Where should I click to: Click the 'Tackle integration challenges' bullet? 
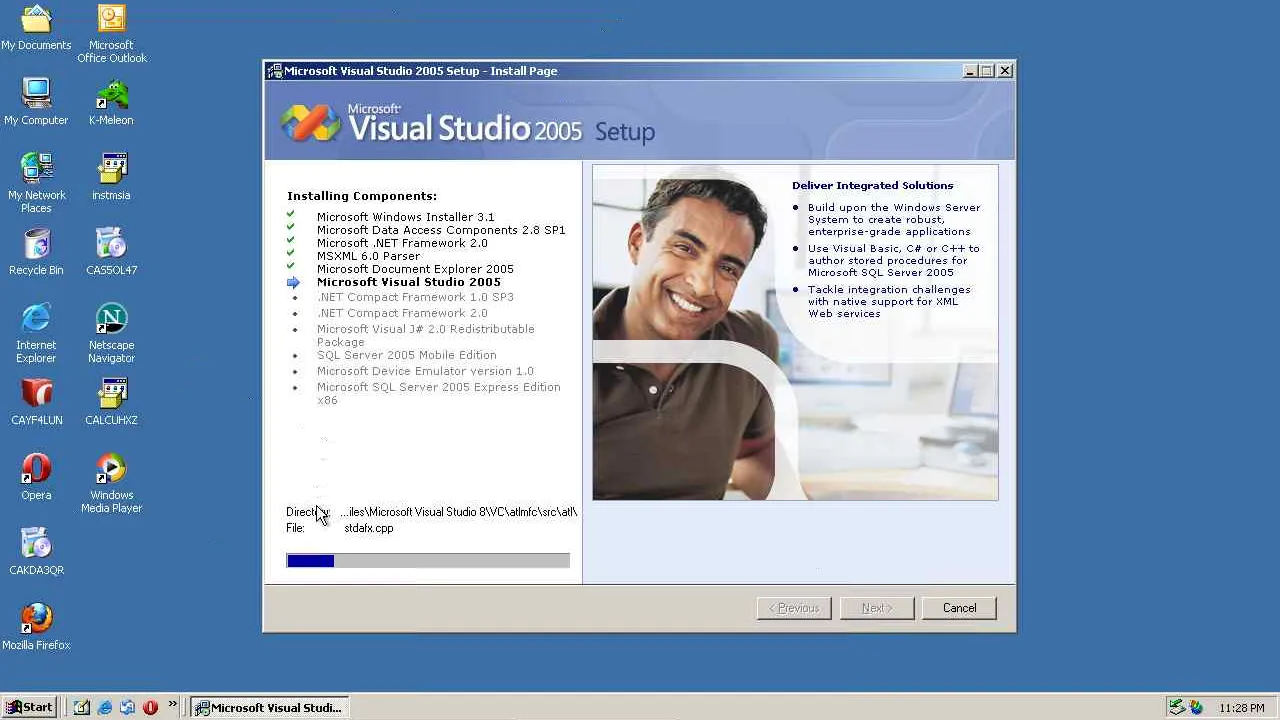coord(889,302)
